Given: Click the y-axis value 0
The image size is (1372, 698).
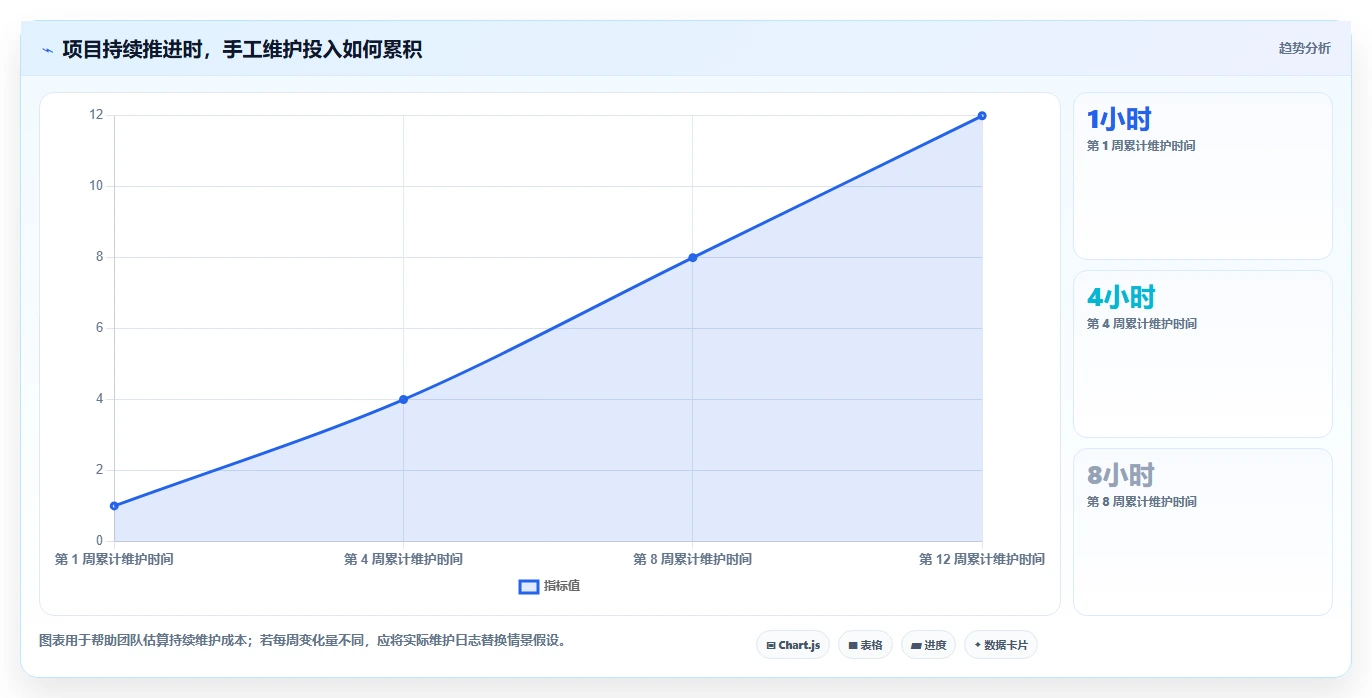Looking at the screenshot, I should [99, 541].
